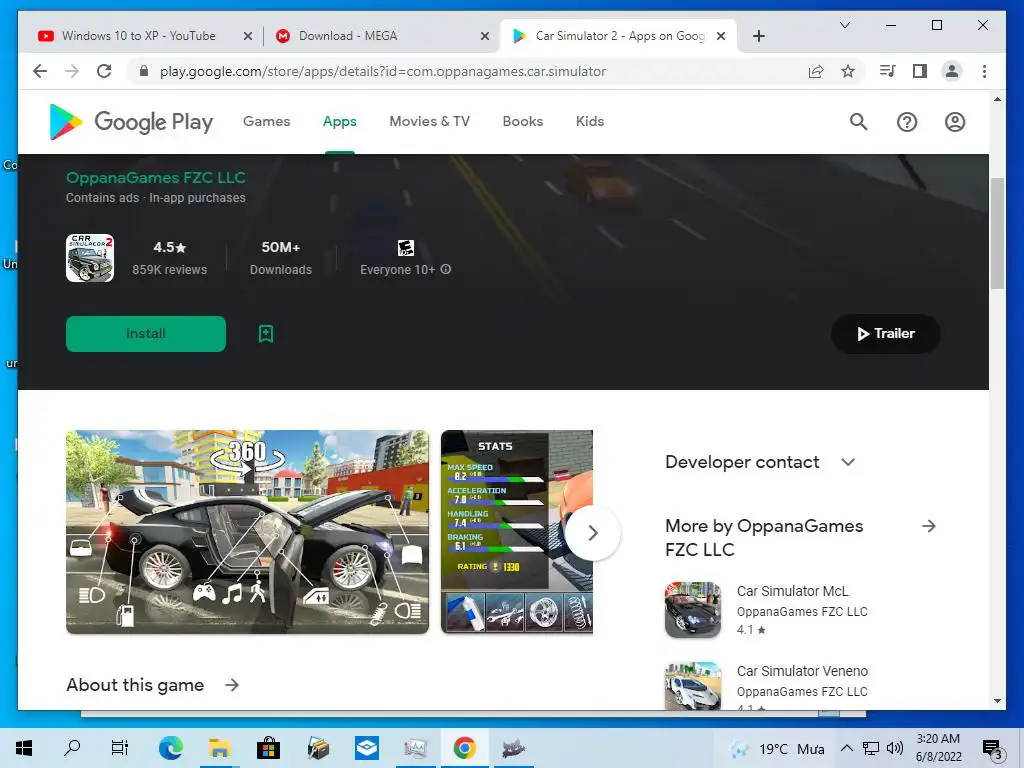Switch to Download - MEGA tab
The height and width of the screenshot is (768, 1024).
(379, 36)
